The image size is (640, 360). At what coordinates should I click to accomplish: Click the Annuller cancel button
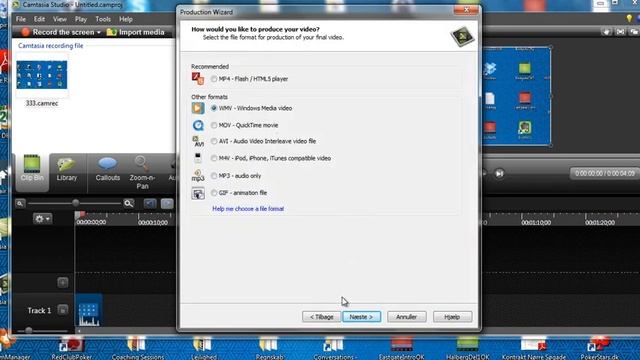[407, 317]
